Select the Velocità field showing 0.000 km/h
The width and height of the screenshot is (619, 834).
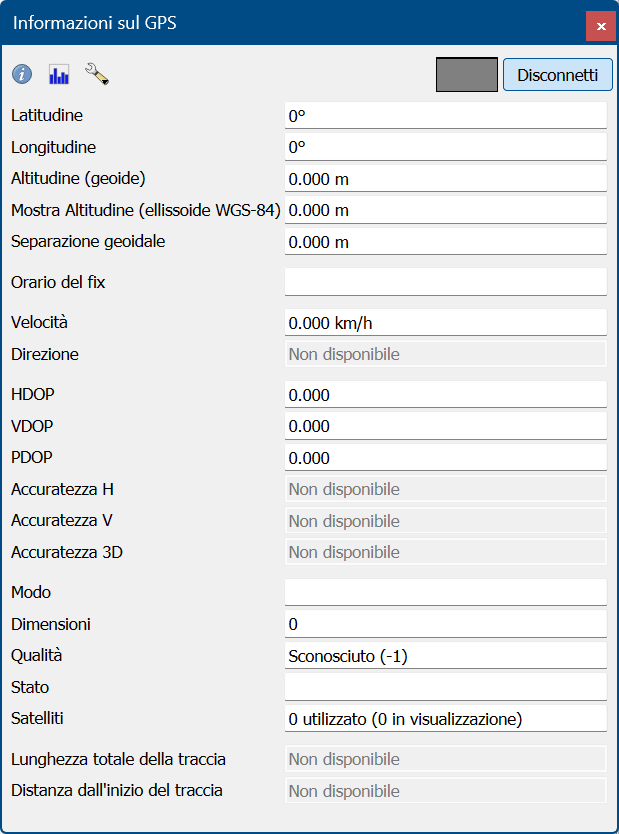(x=446, y=323)
